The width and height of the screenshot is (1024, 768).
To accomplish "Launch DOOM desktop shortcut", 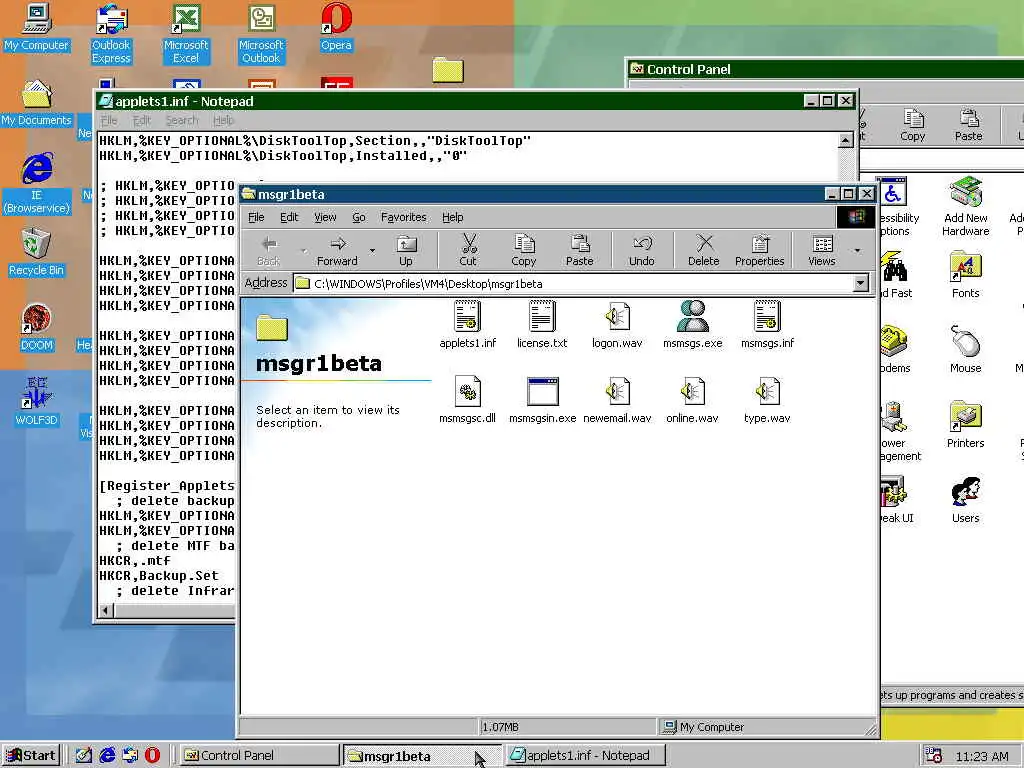I will [x=37, y=327].
